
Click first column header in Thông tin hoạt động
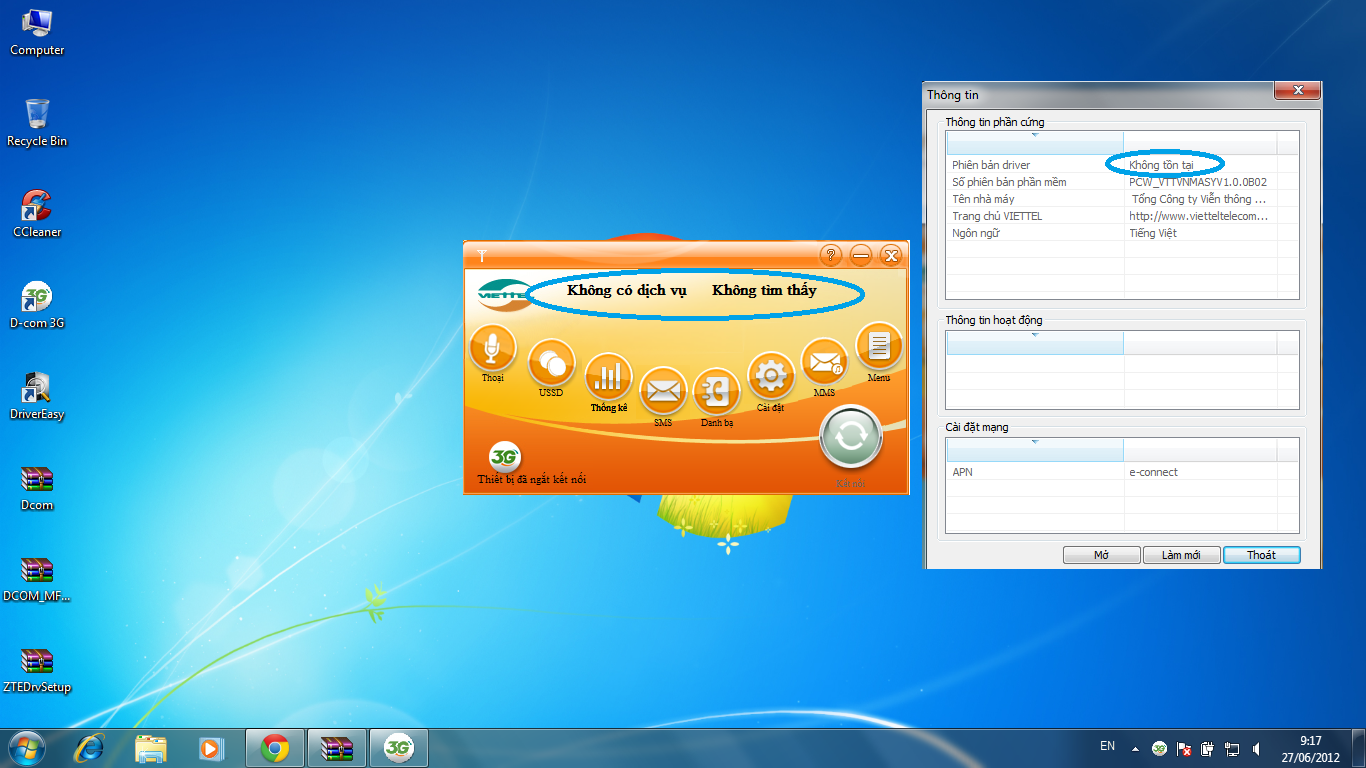[x=1035, y=343]
